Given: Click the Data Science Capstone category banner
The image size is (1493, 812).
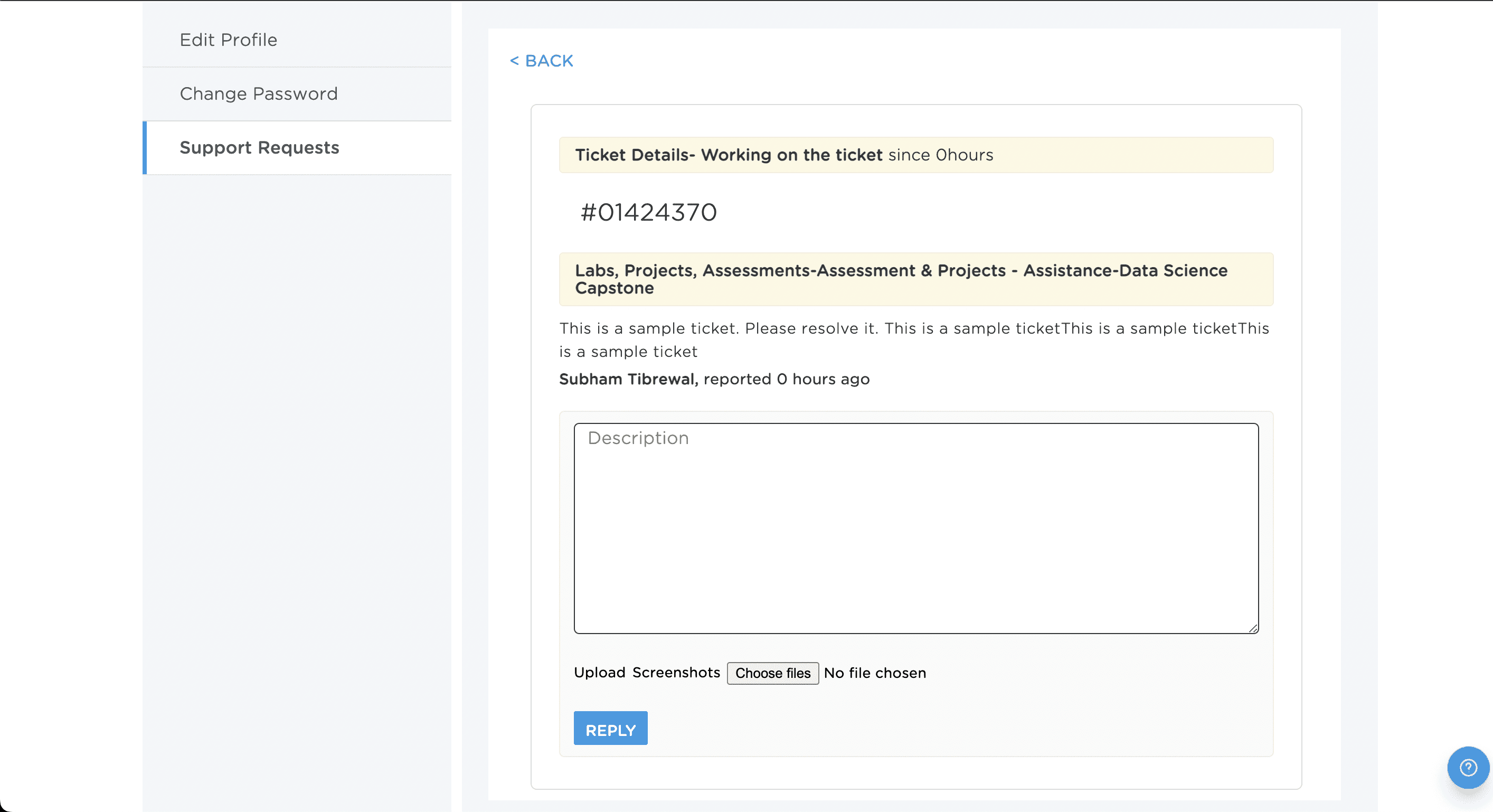Looking at the screenshot, I should tap(915, 279).
